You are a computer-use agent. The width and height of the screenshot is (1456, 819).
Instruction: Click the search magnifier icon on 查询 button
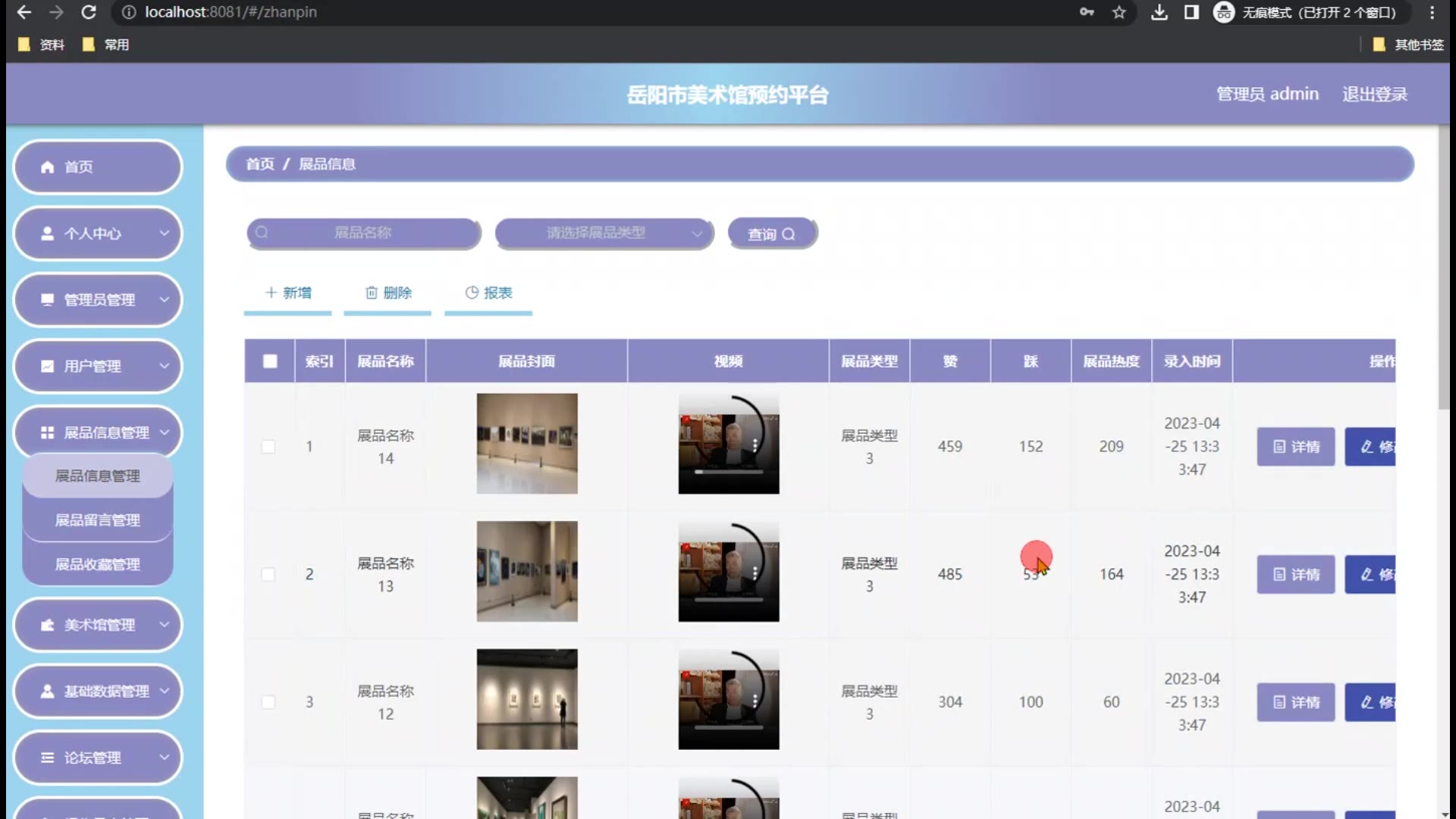(x=789, y=234)
